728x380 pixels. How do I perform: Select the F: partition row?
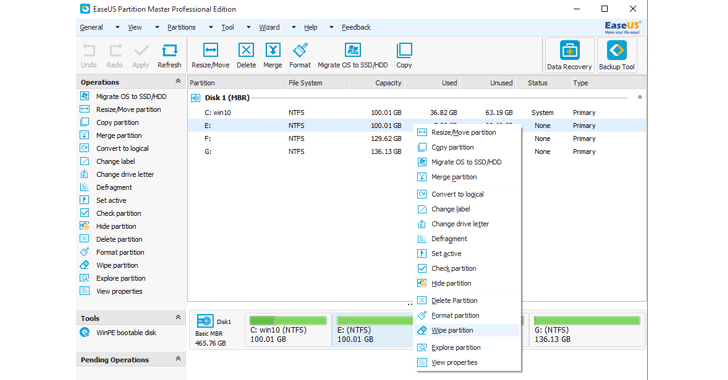[x=416, y=138]
